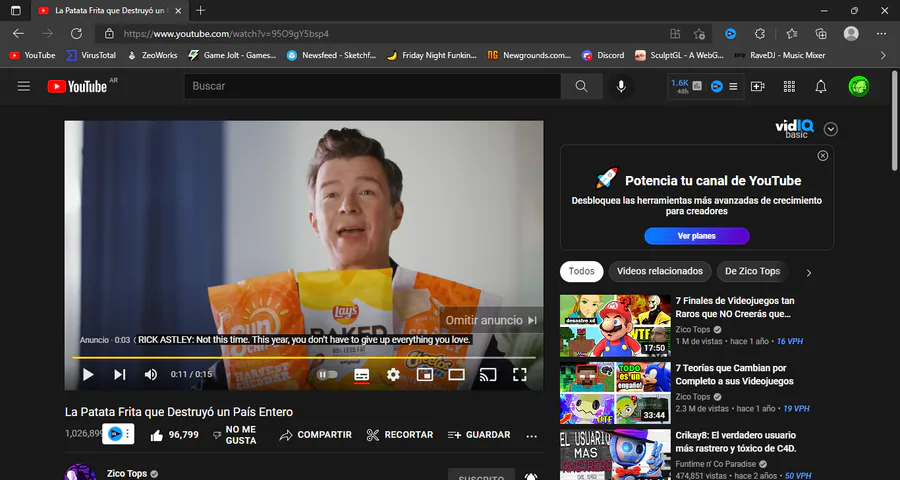Start voice search with microphone icon
This screenshot has height=480, width=900.
pyautogui.click(x=621, y=86)
